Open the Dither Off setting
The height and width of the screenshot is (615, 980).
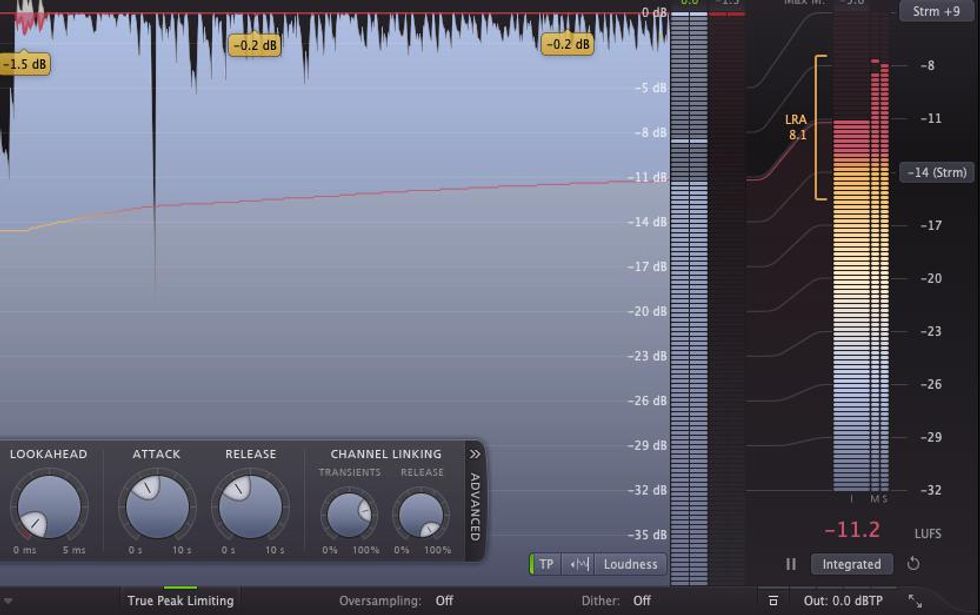616,601
